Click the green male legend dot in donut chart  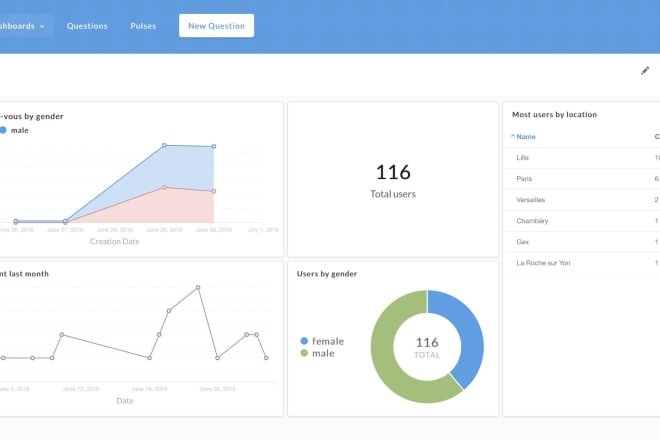click(304, 353)
